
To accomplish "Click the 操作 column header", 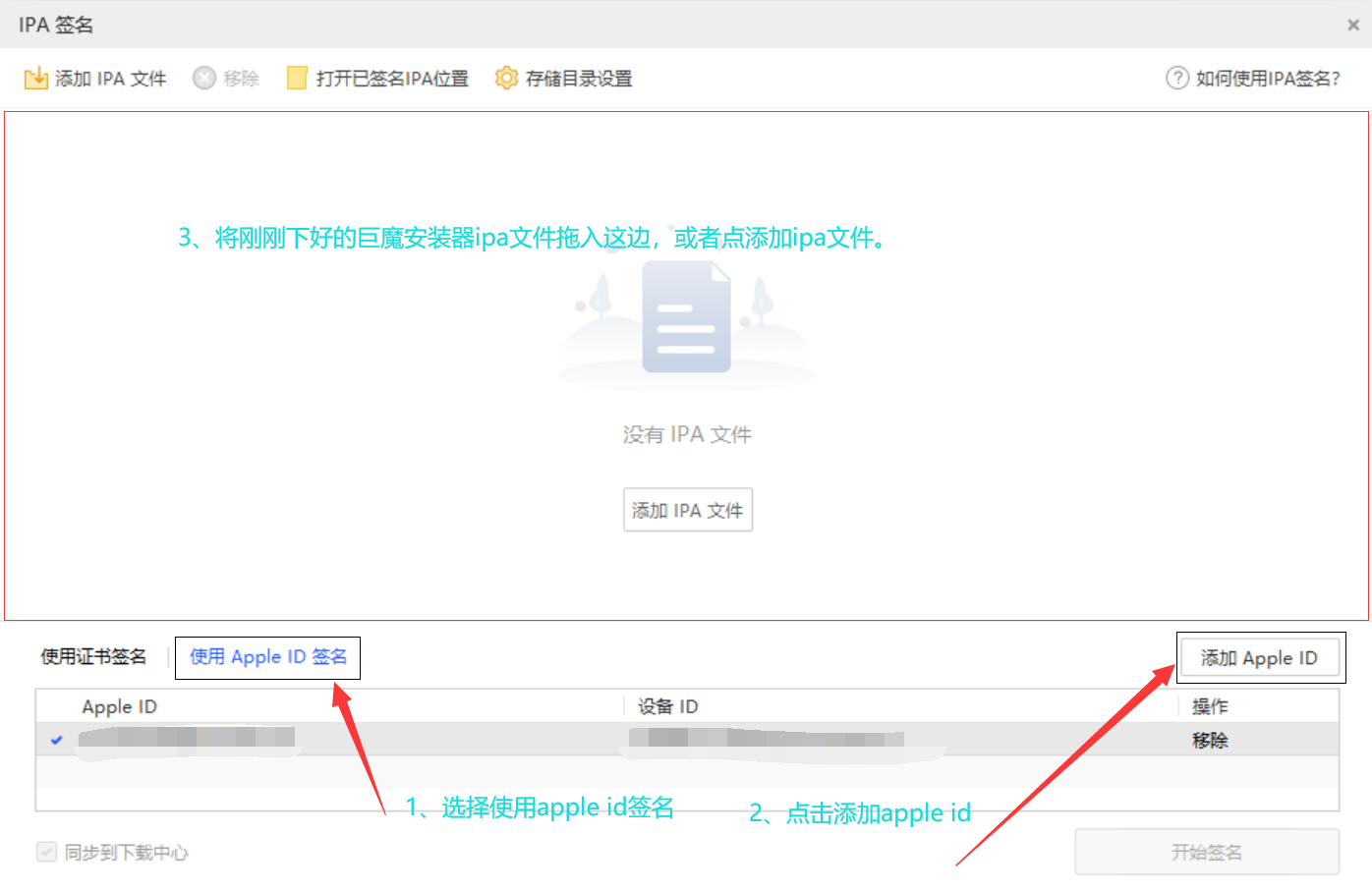I will point(1210,706).
